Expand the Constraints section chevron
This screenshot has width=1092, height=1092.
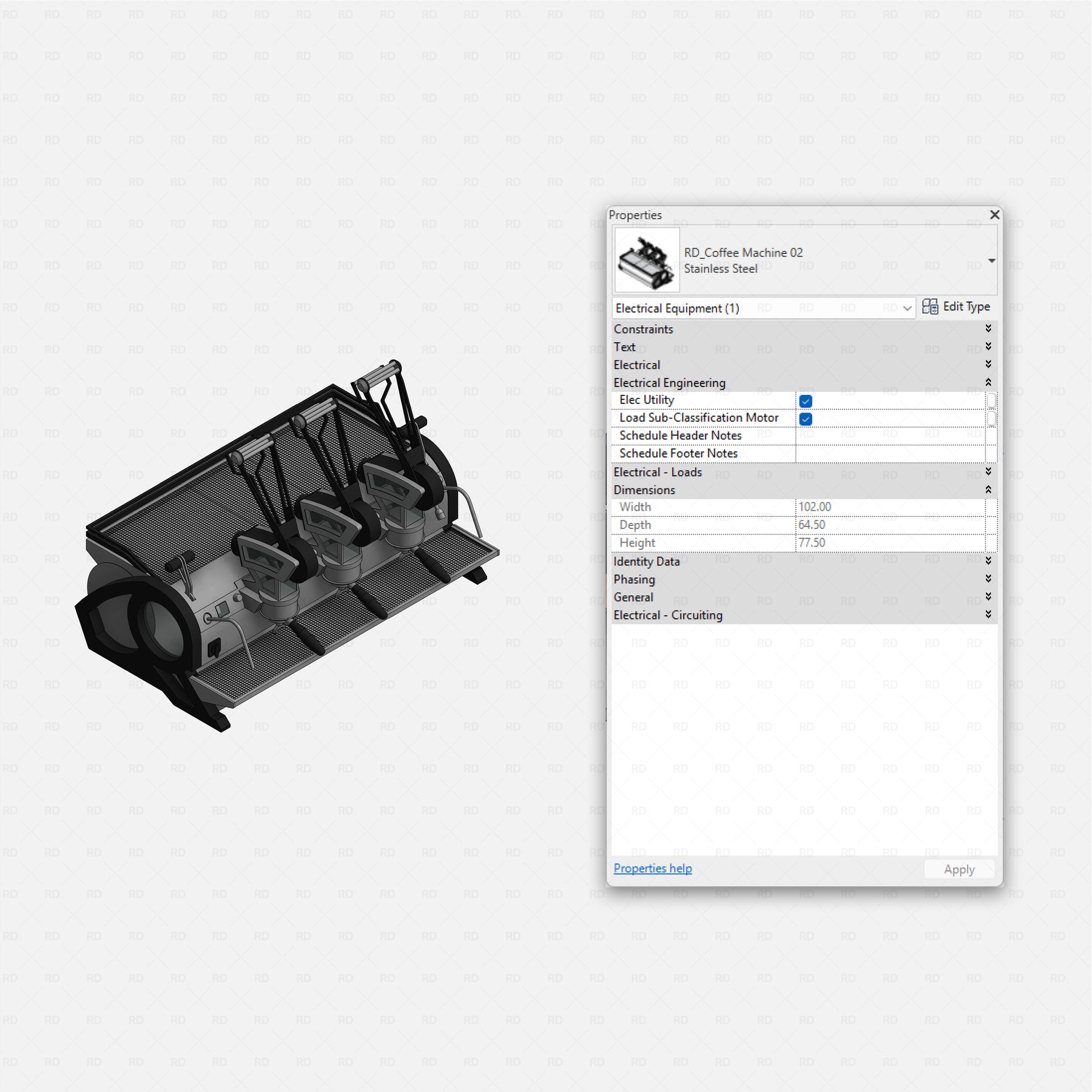(988, 329)
